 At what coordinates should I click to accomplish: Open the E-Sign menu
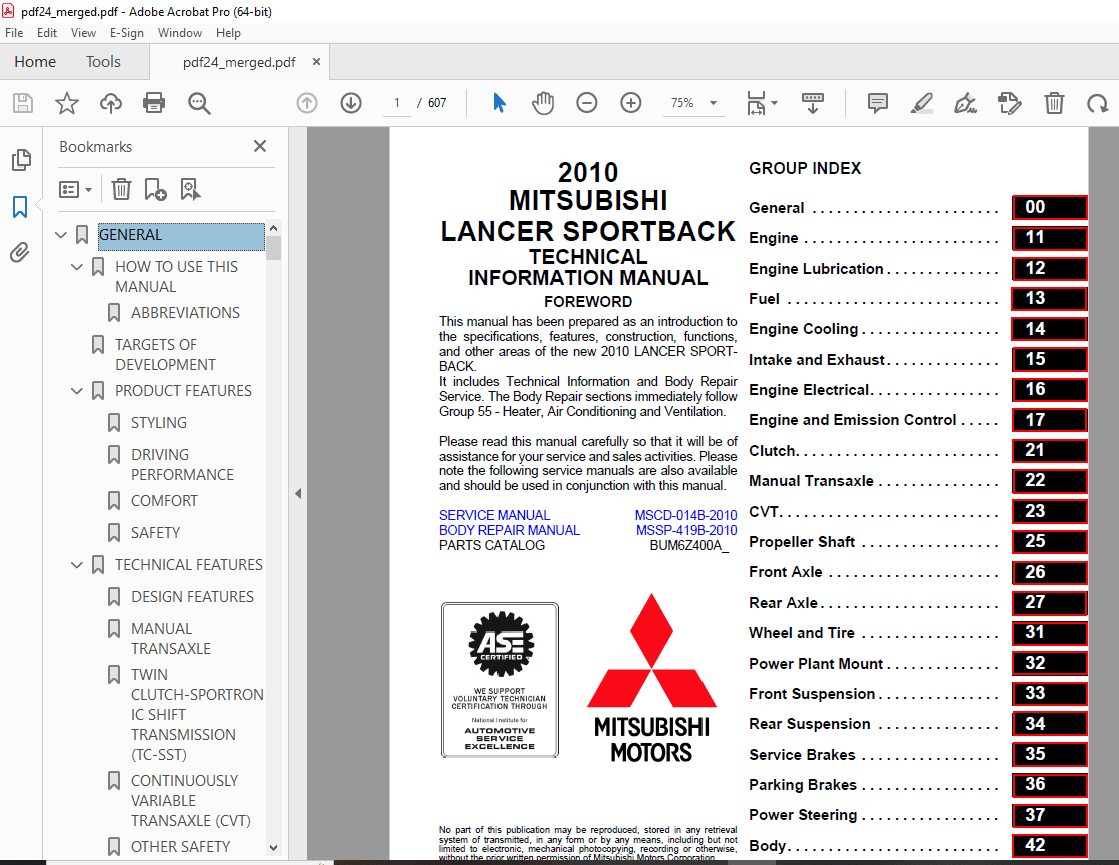126,32
